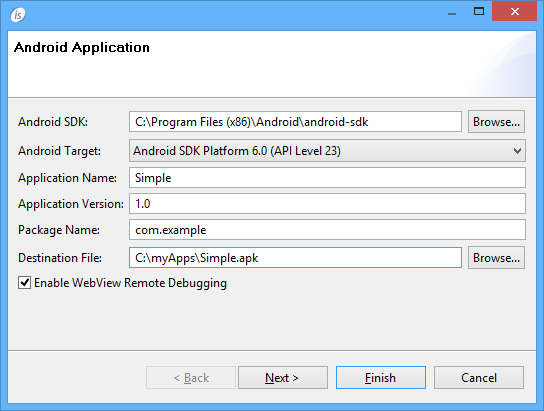Open the Android Target dropdown arrow
544x411 pixels.
517,151
